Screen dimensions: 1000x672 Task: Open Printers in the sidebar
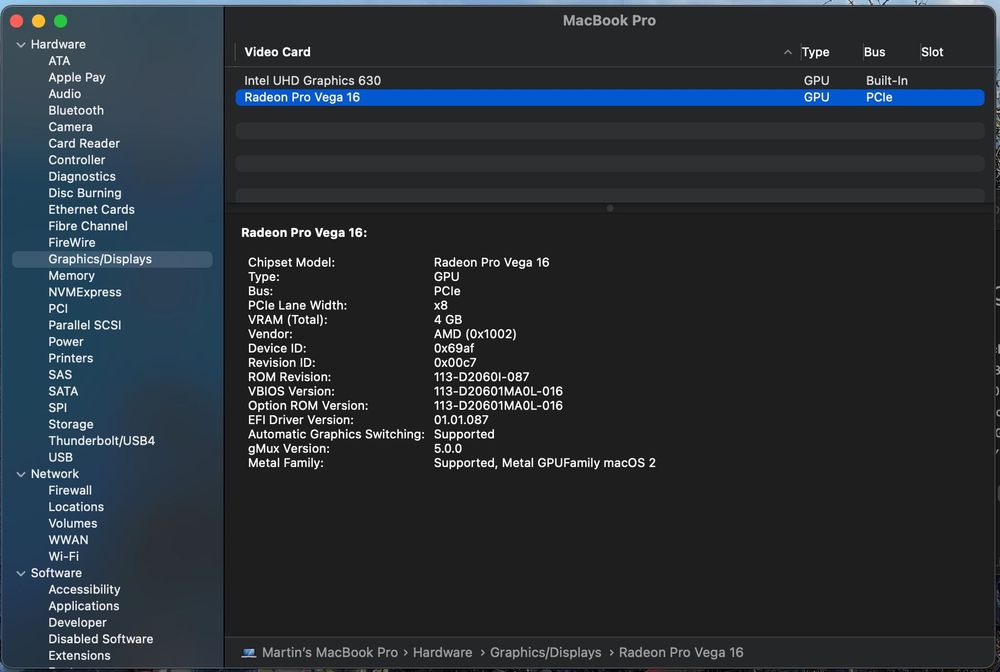[x=71, y=359]
